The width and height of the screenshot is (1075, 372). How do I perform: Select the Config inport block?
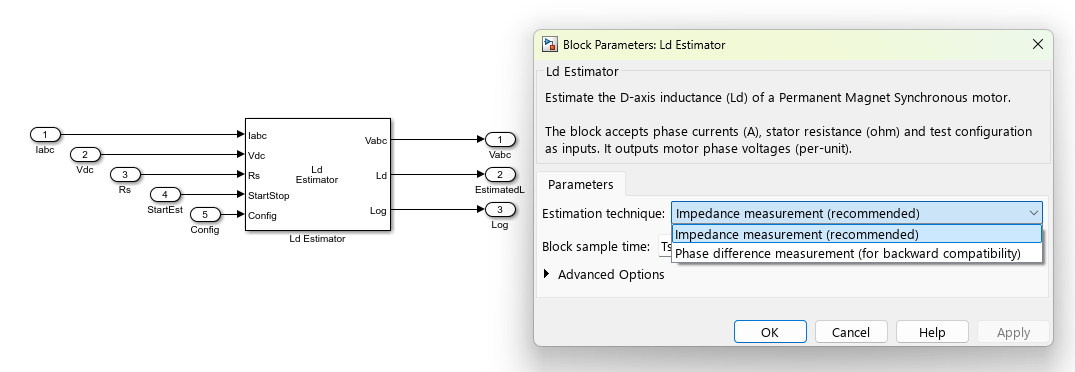(x=204, y=214)
